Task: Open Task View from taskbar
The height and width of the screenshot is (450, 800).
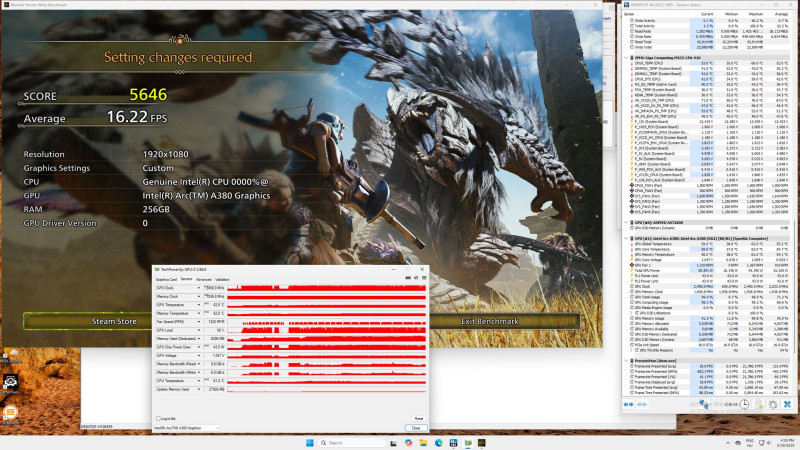Action: tap(393, 443)
